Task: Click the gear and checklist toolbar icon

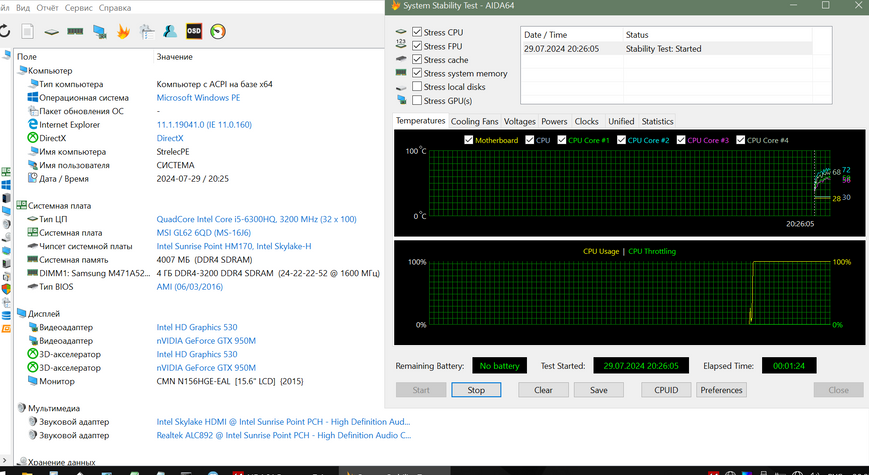Action: tap(147, 32)
